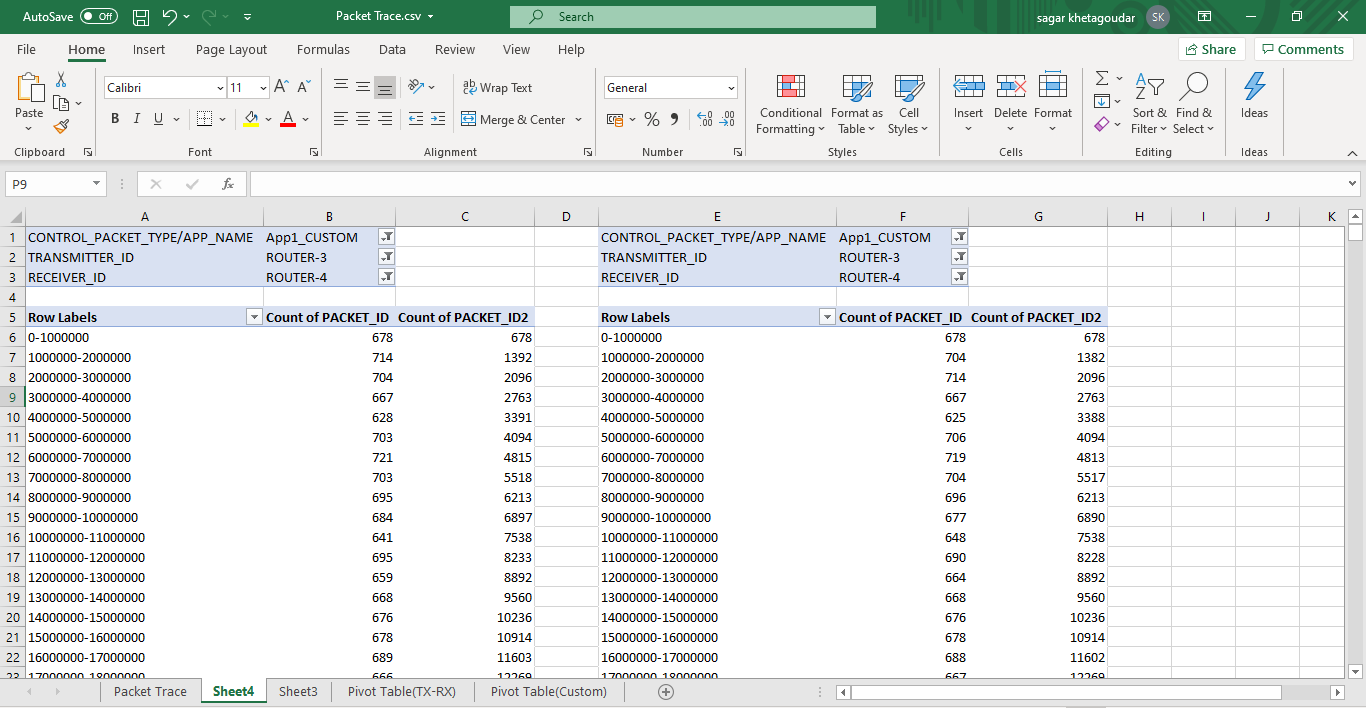
Task: Switch to the Pivot Table(TX-RX) sheet
Action: (x=401, y=691)
